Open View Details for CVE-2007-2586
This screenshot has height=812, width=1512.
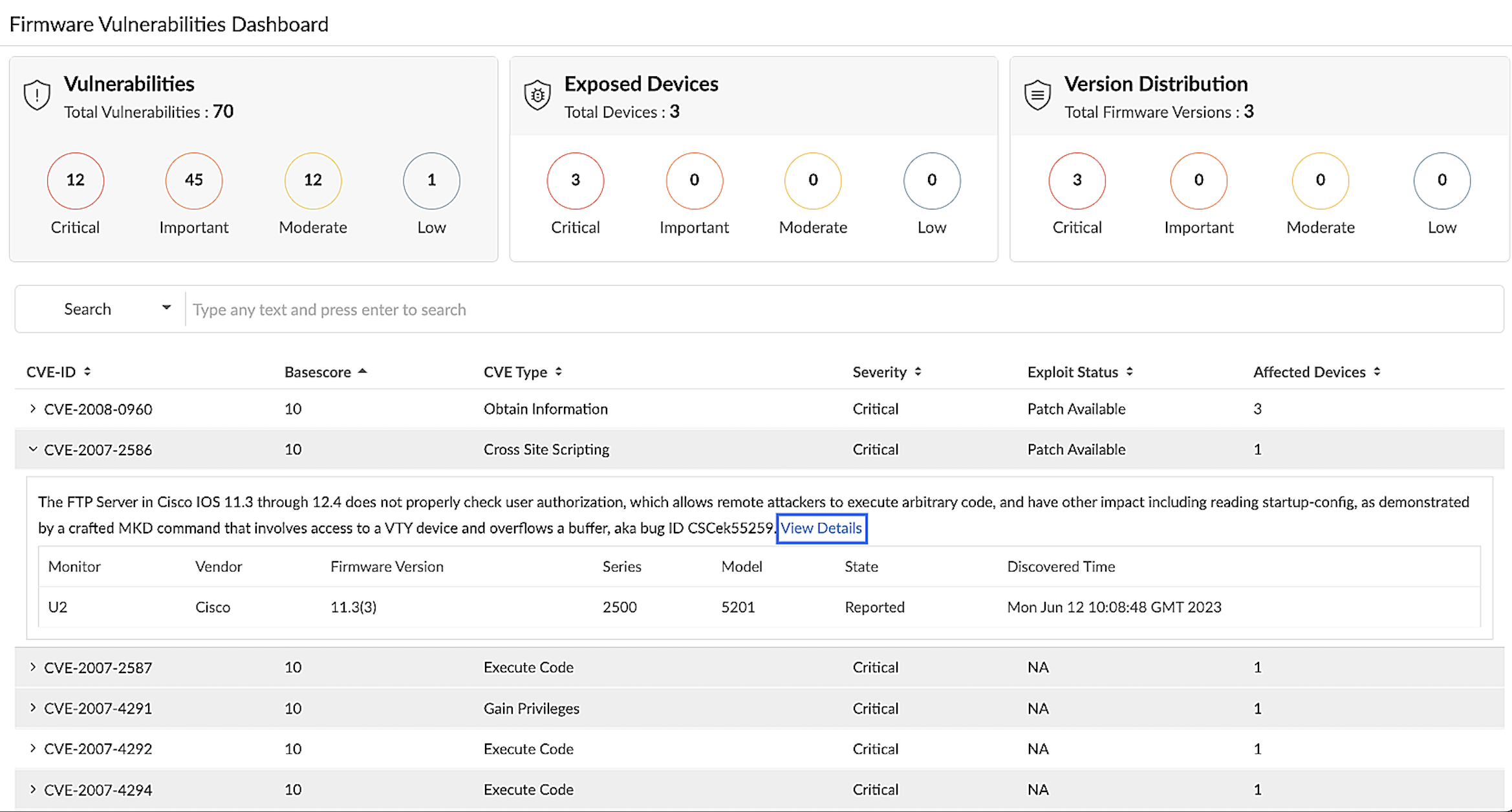[821, 528]
